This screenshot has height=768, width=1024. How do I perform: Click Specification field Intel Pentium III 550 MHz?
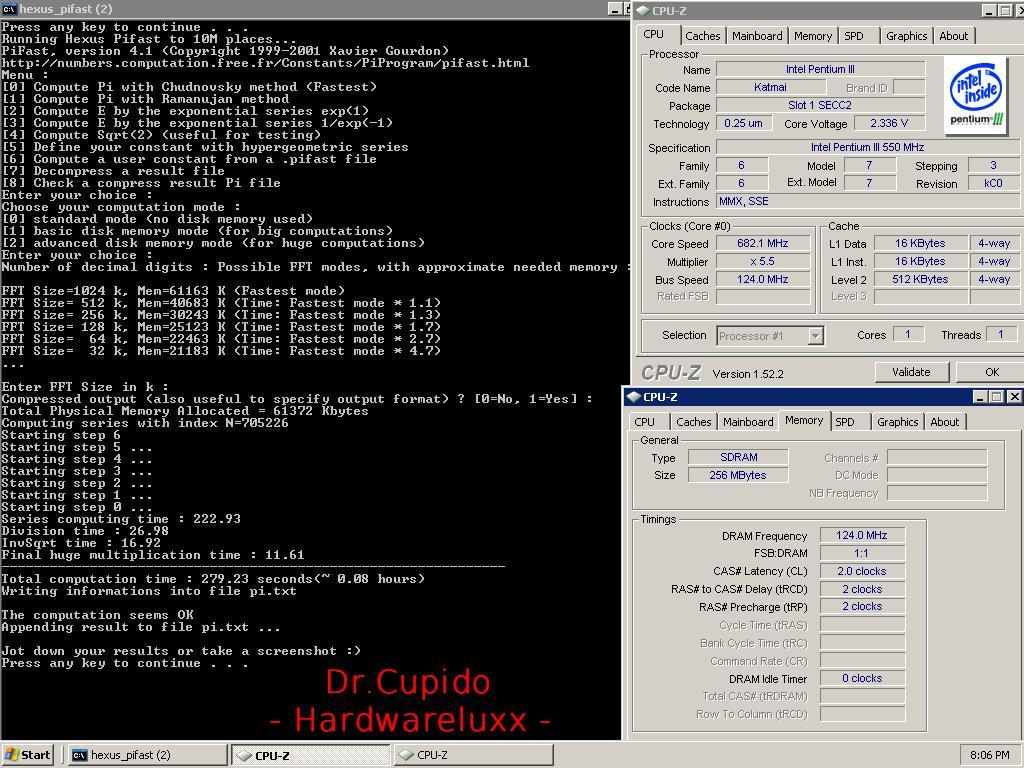tap(868, 148)
